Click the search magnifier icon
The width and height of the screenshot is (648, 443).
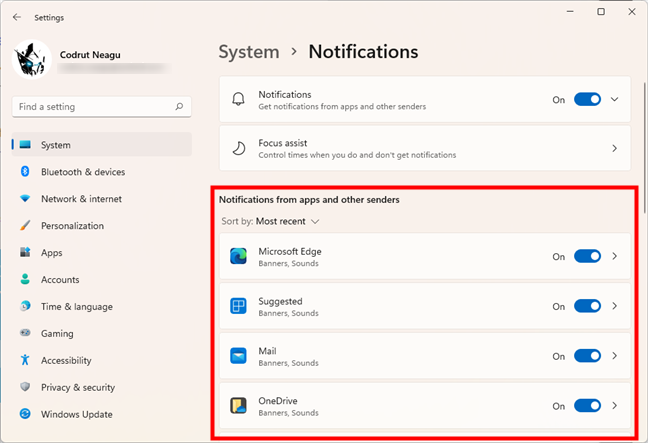coord(179,107)
